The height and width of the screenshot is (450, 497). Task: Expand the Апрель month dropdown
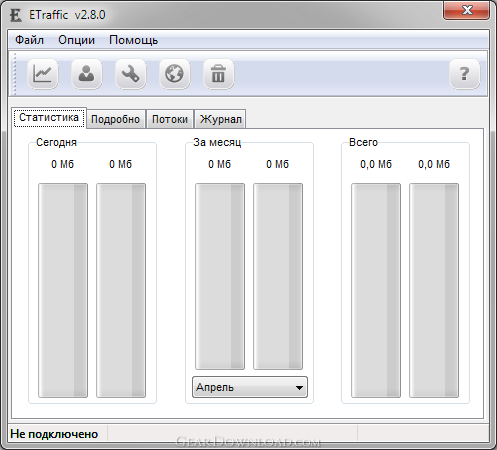click(250, 387)
